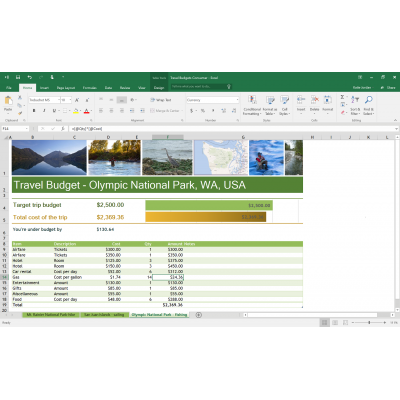Click the waterfall fishing photo thumbnail
This screenshot has height=400, width=400.
click(266, 157)
